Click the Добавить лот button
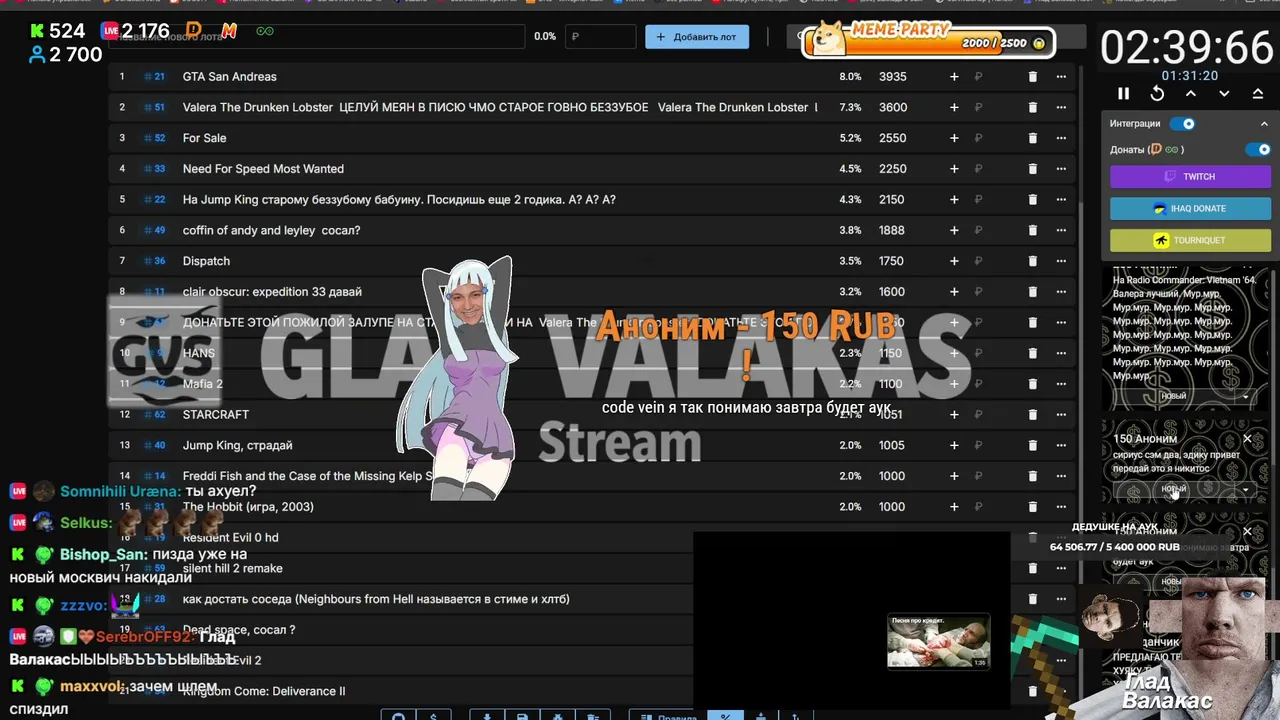The image size is (1280, 720). (697, 37)
